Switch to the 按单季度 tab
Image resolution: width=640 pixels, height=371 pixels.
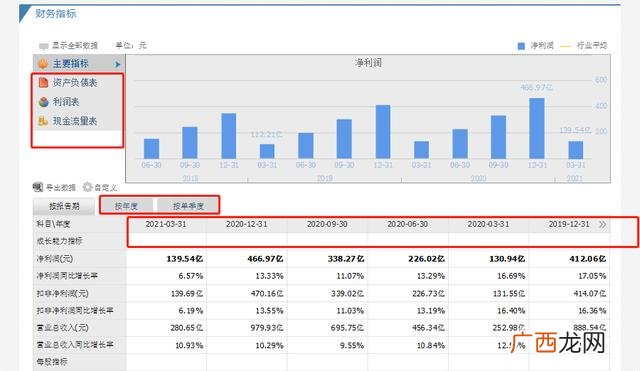(188, 206)
